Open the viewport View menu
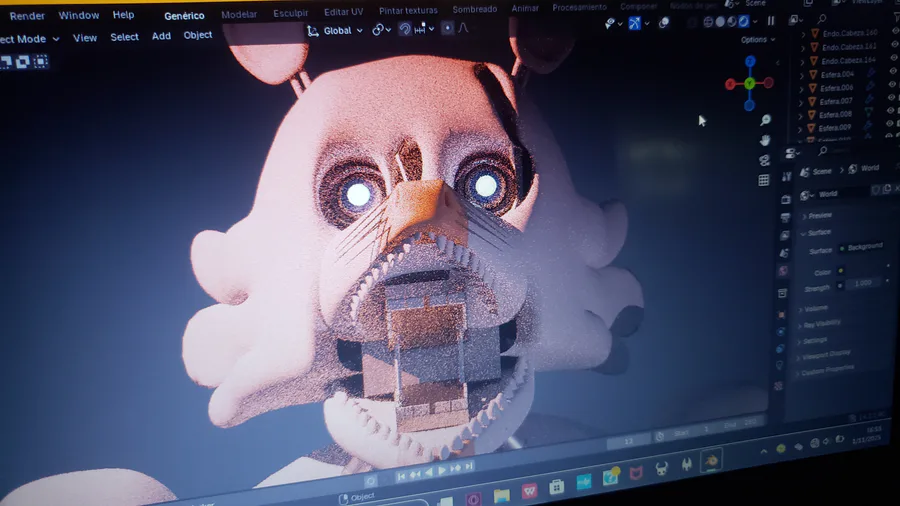 tap(85, 38)
